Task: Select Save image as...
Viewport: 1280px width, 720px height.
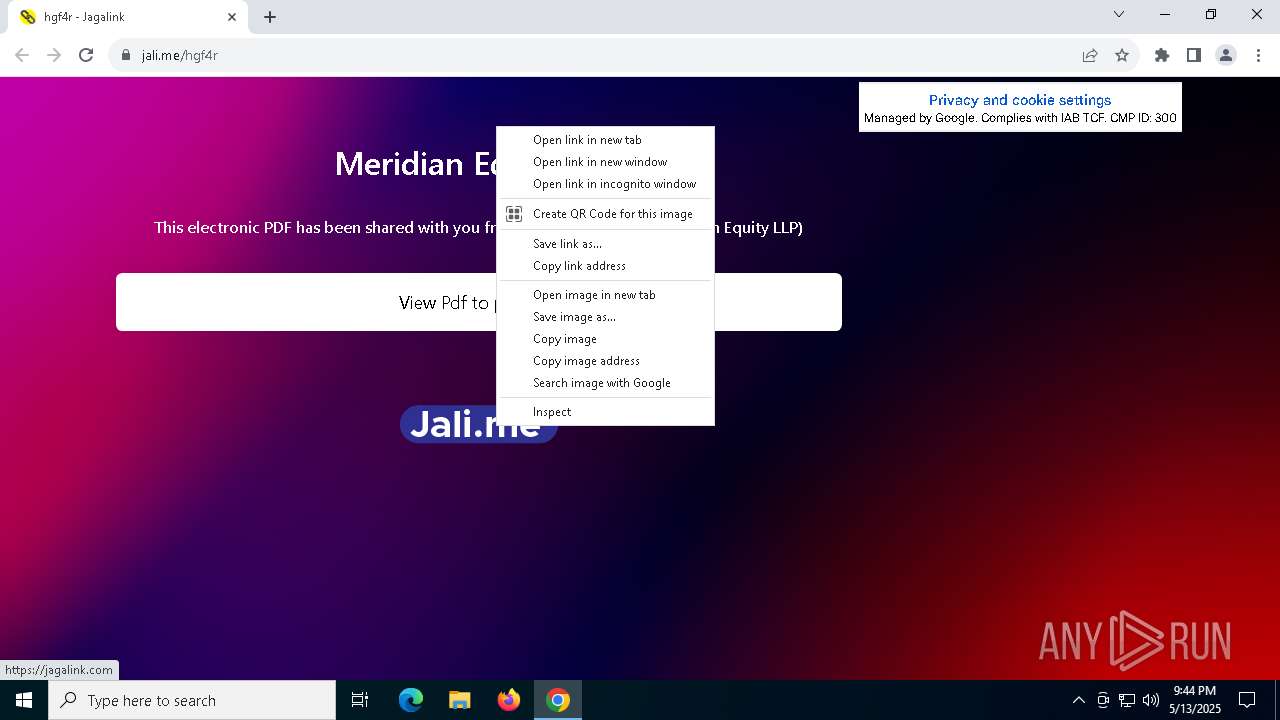Action: coord(606,317)
